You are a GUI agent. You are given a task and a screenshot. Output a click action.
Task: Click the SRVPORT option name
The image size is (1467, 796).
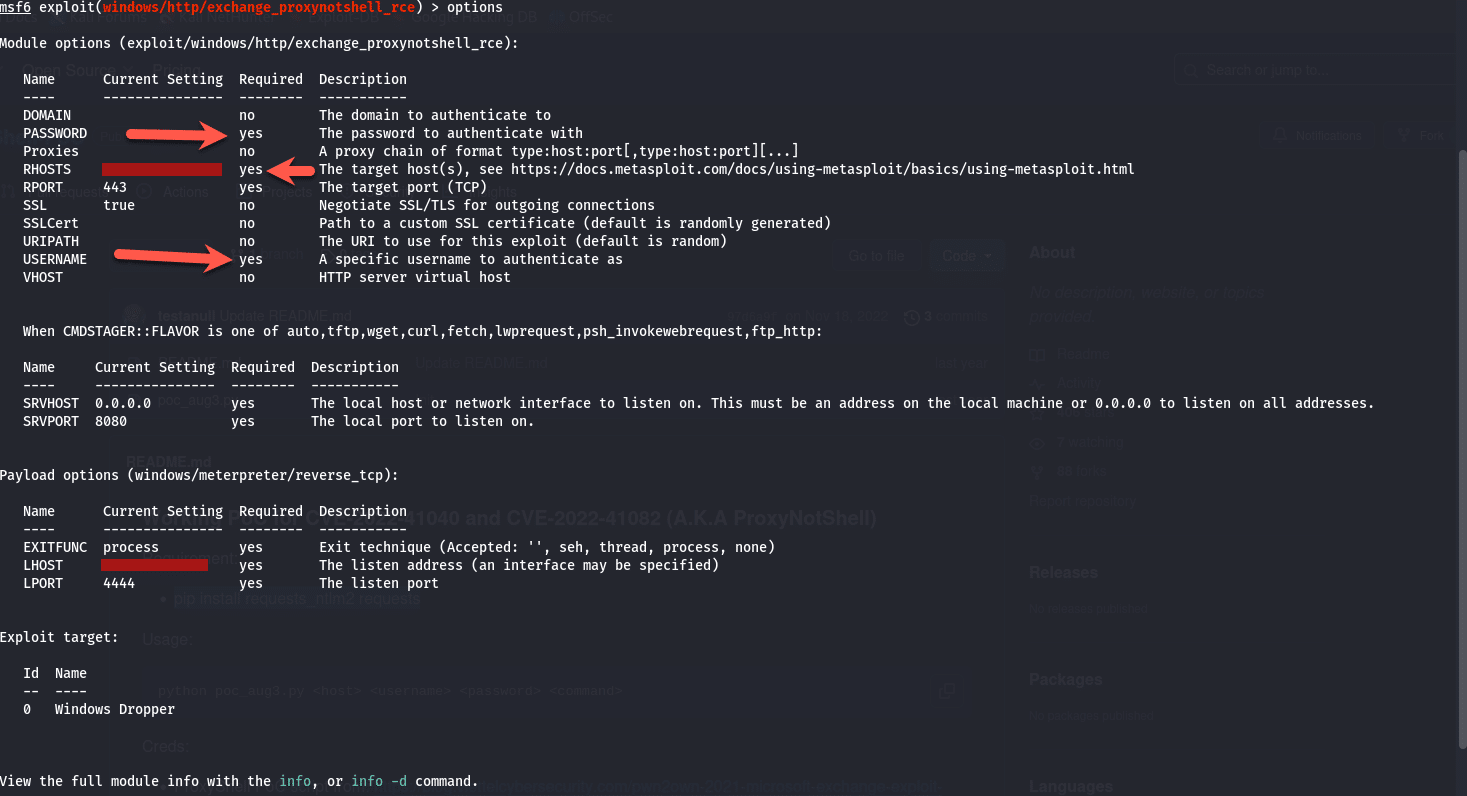(51, 422)
